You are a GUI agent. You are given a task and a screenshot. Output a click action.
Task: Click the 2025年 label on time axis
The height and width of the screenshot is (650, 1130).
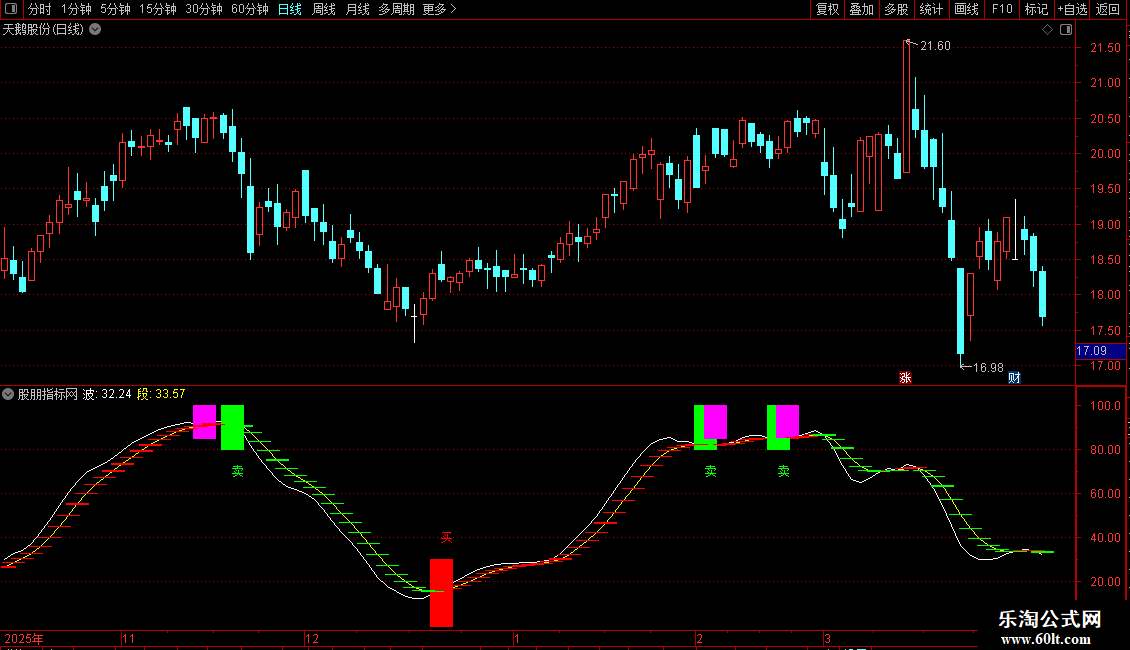(x=24, y=638)
